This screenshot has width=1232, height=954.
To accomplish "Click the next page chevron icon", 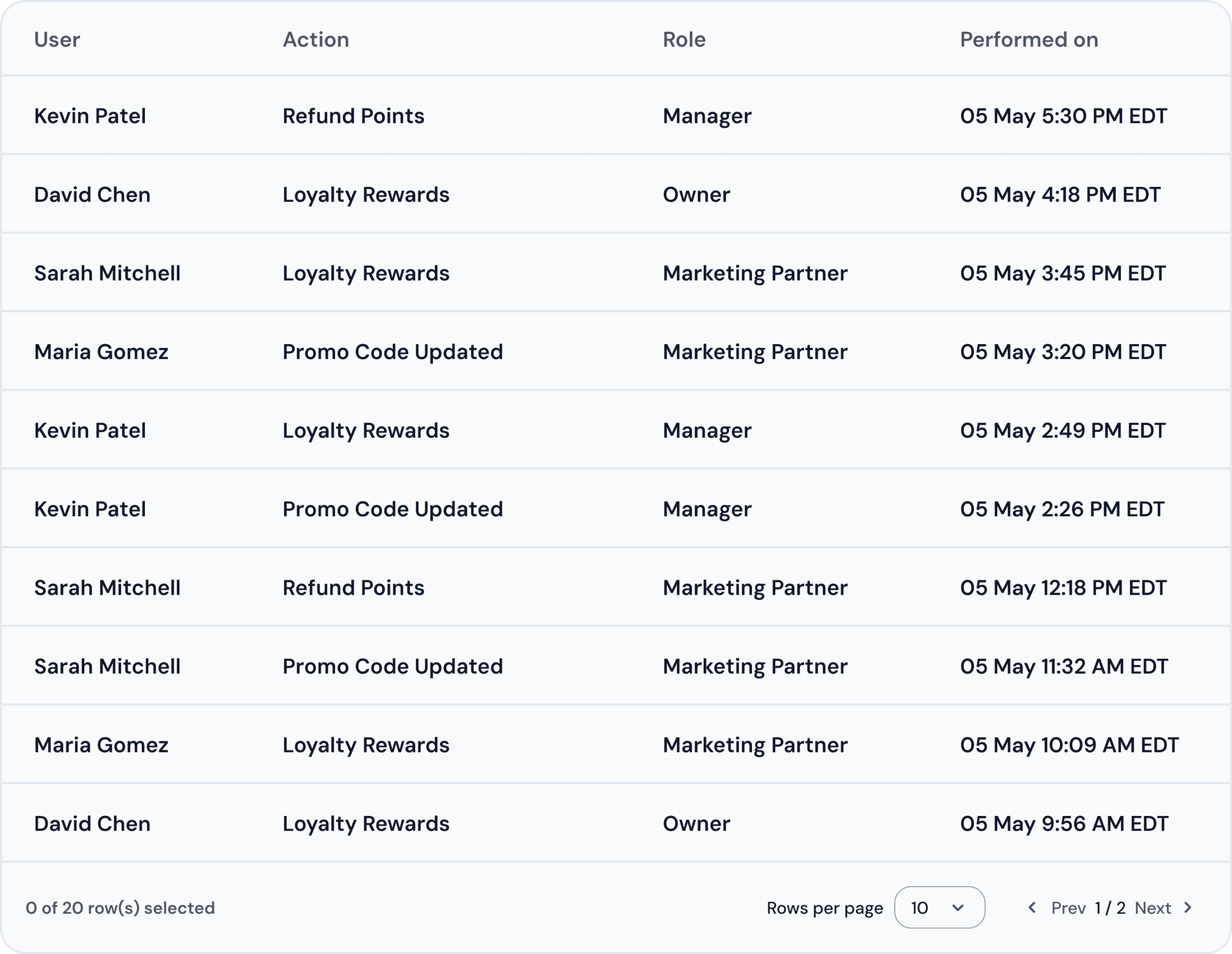I will (1188, 908).
